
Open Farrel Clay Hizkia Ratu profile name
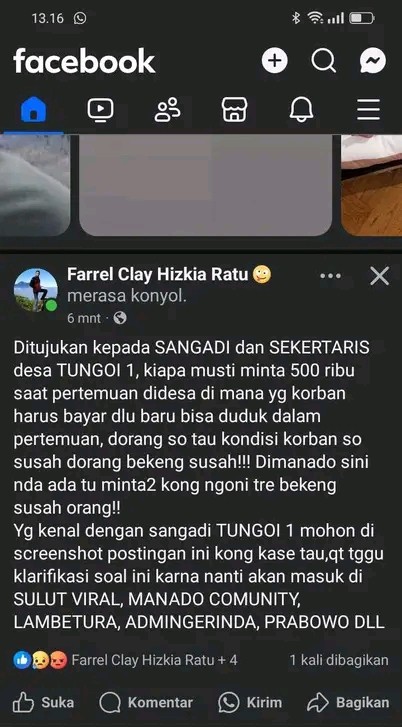pyautogui.click(x=158, y=274)
